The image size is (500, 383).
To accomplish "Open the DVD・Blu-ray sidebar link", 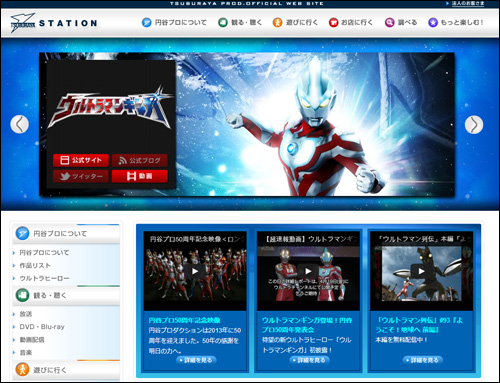I will (x=42, y=327).
